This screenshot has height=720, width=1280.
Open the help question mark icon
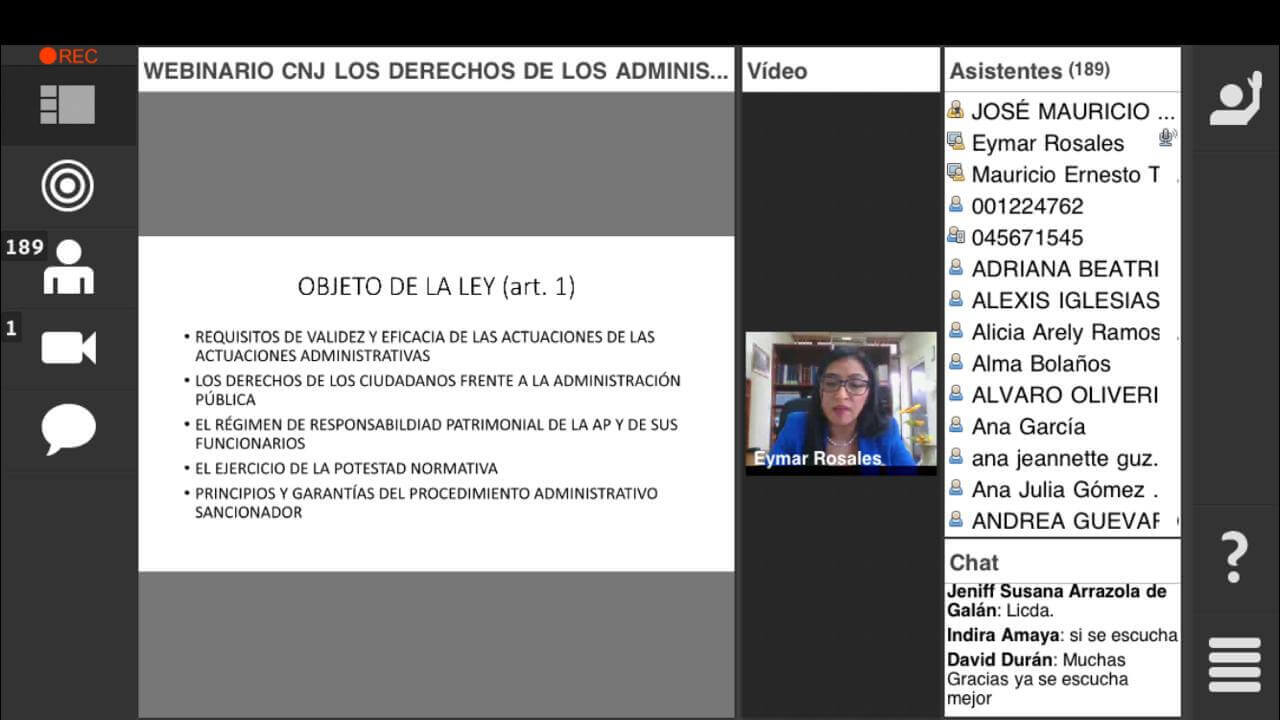pyautogui.click(x=1235, y=557)
